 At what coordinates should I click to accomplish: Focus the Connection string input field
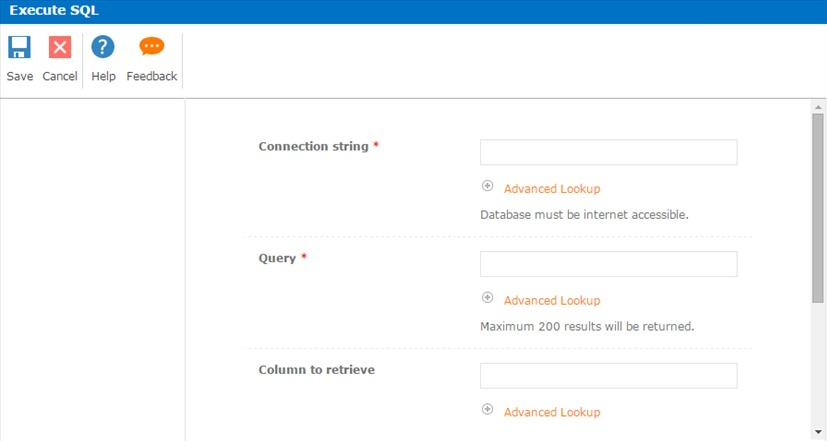pos(608,152)
